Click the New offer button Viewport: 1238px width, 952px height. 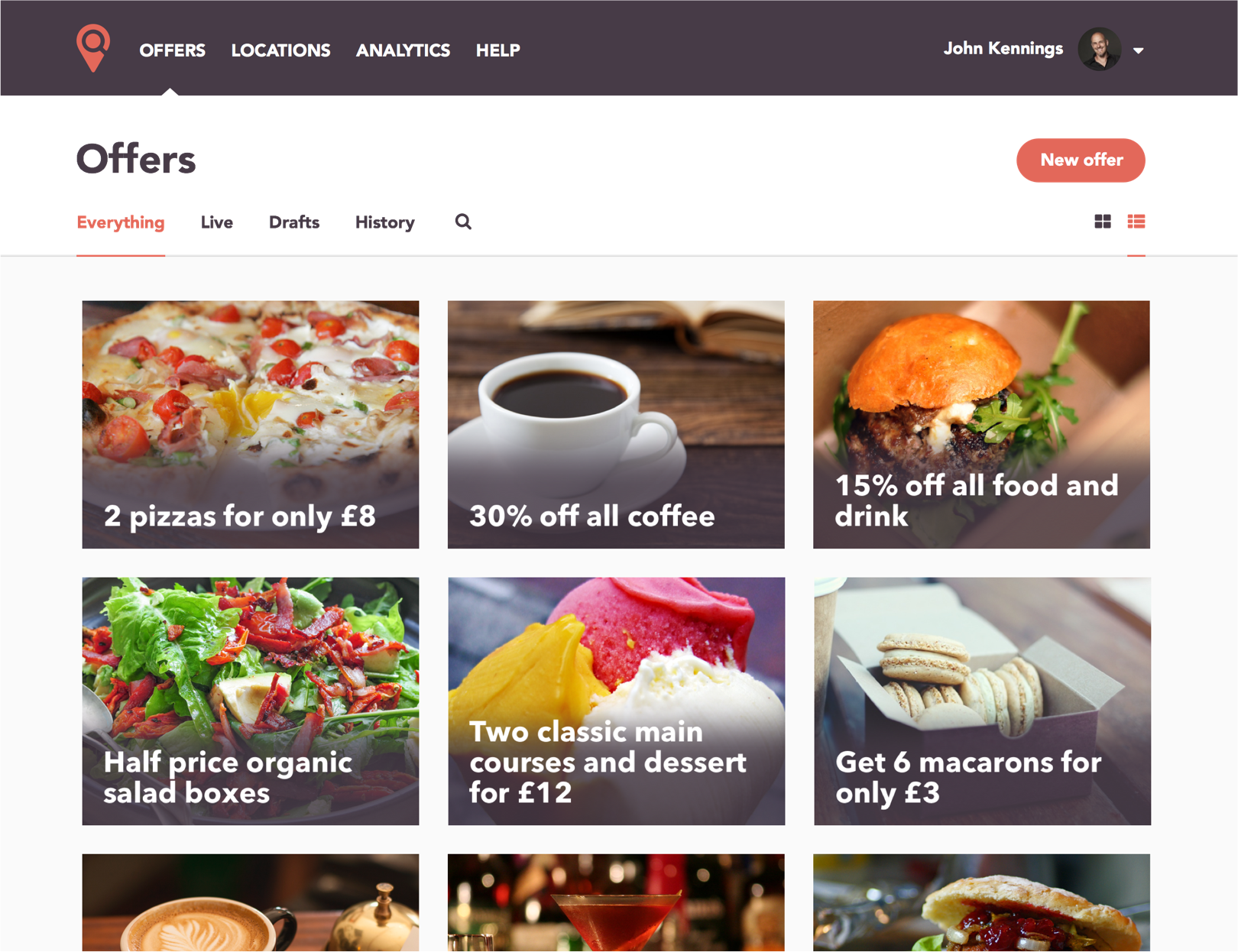[1081, 160]
